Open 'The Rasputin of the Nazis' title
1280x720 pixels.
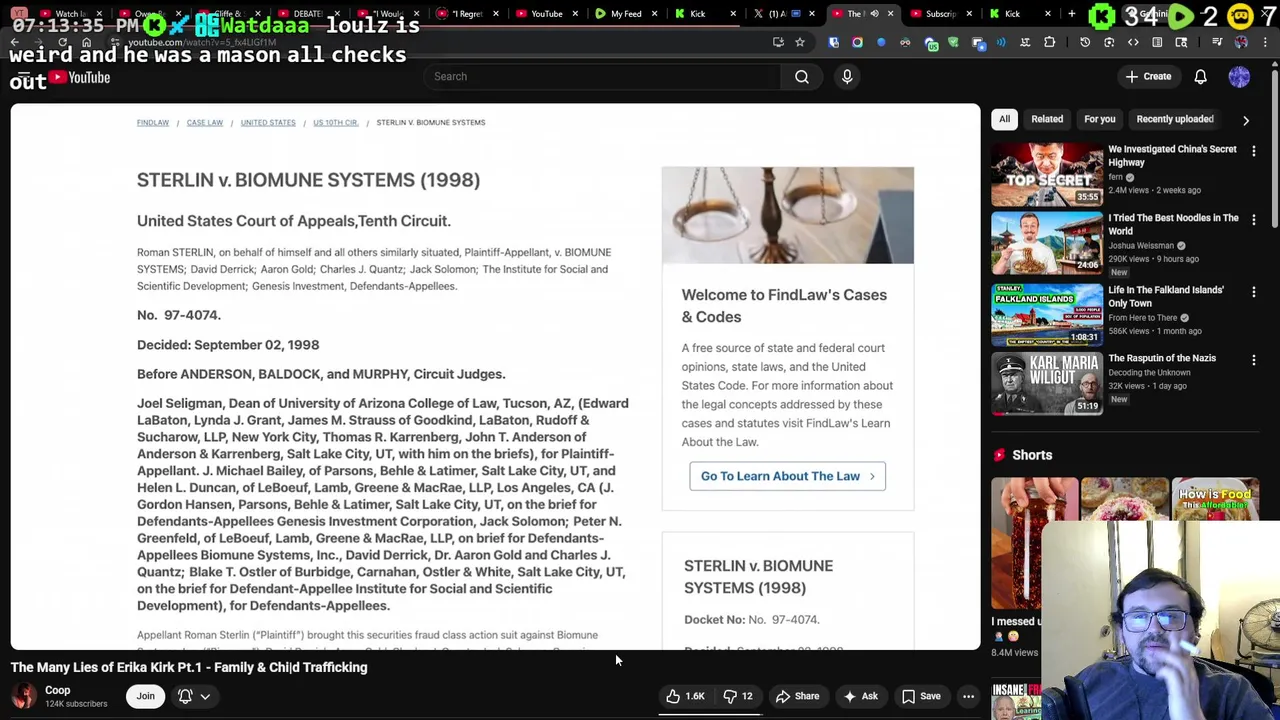(x=1162, y=358)
